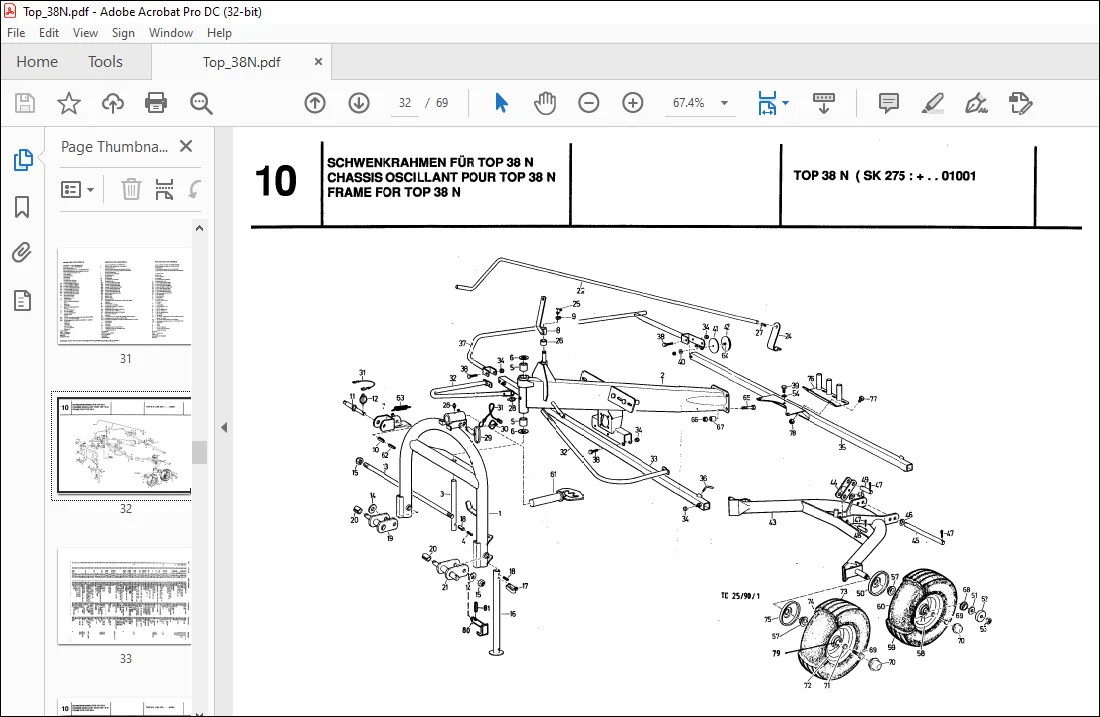This screenshot has width=1100, height=717.
Task: Open the Window menu
Action: pyautogui.click(x=170, y=33)
